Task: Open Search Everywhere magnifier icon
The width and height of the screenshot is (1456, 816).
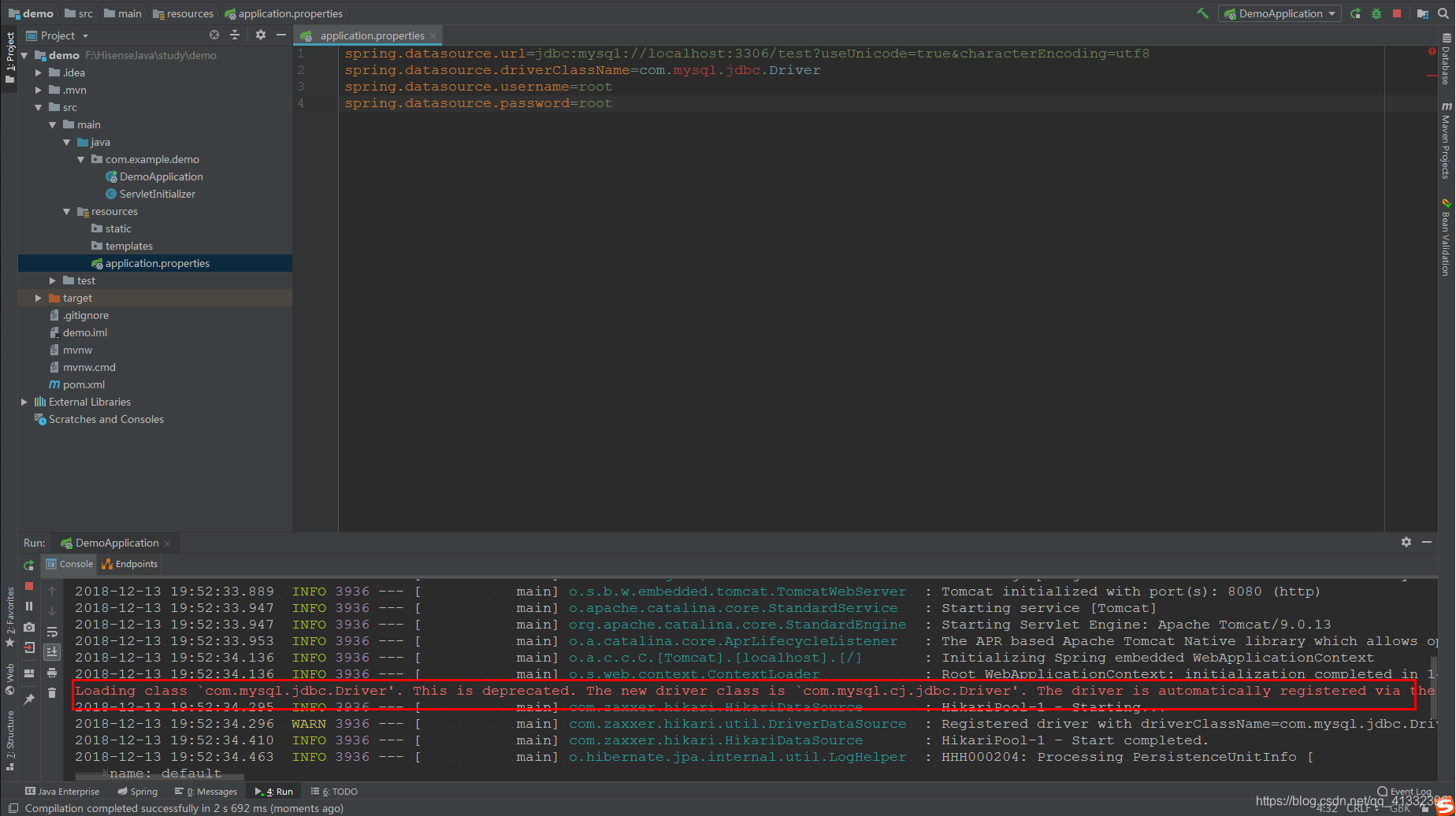Action: (1443, 13)
